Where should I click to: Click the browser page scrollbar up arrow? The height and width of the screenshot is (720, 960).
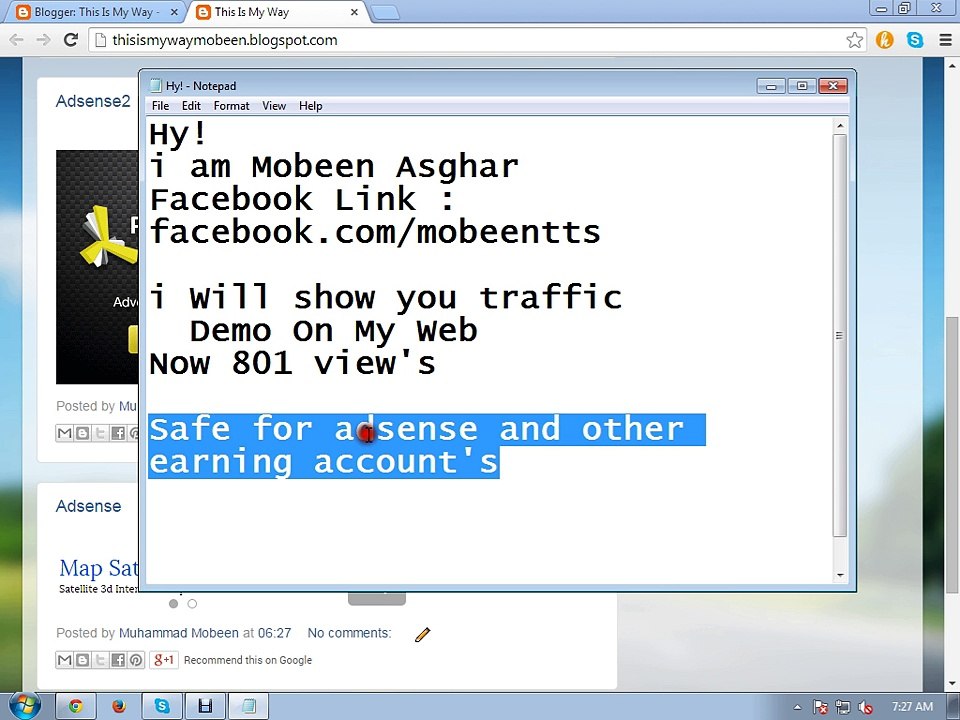pyautogui.click(x=952, y=64)
